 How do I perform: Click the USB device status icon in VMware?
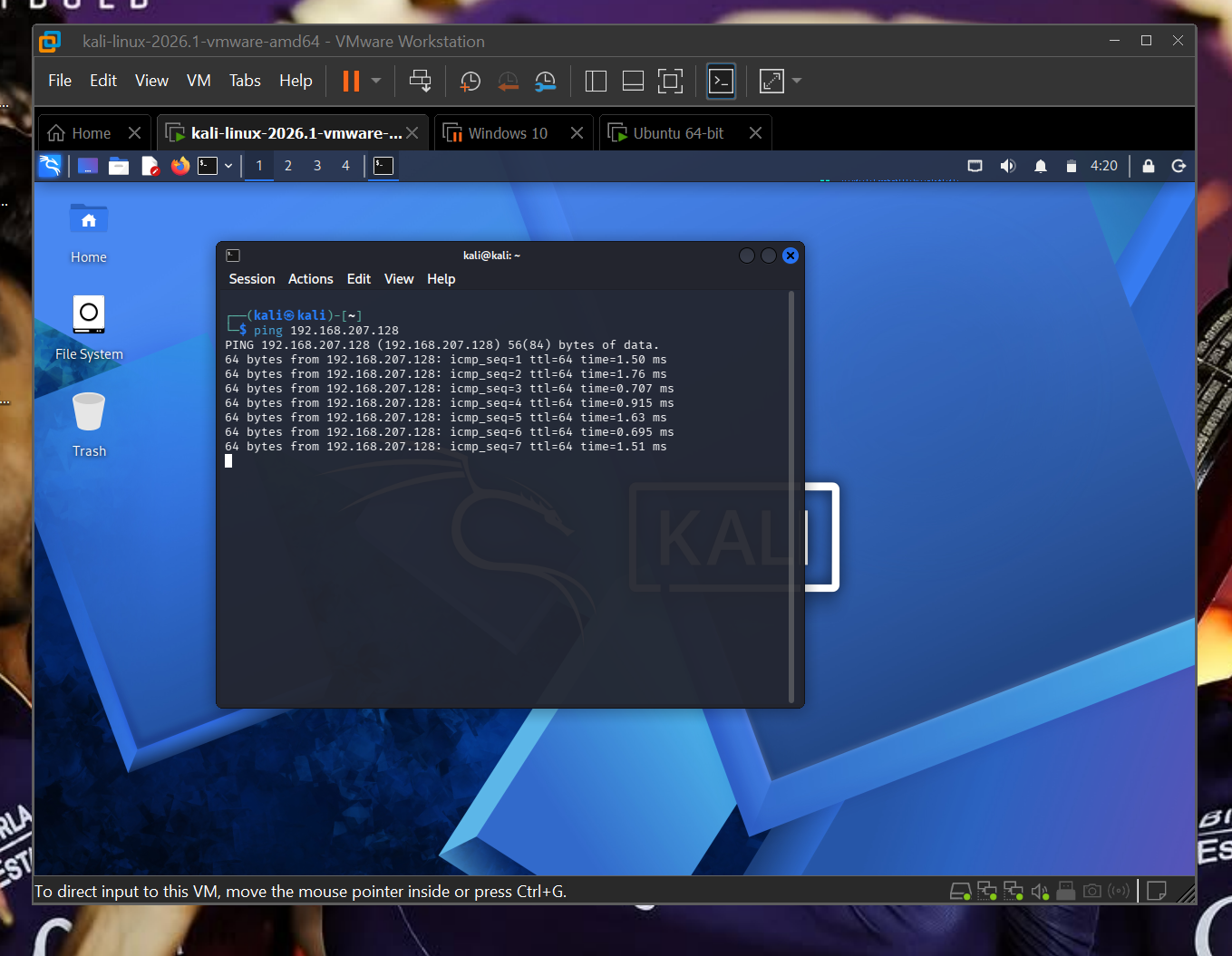1066,892
